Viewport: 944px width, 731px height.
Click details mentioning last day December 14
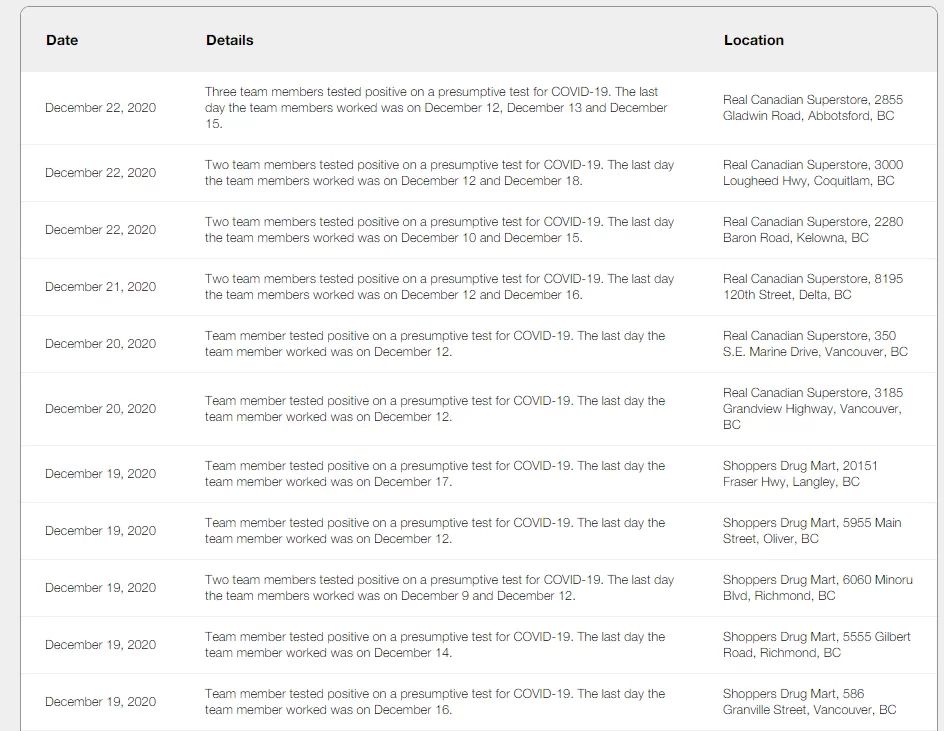pos(435,645)
